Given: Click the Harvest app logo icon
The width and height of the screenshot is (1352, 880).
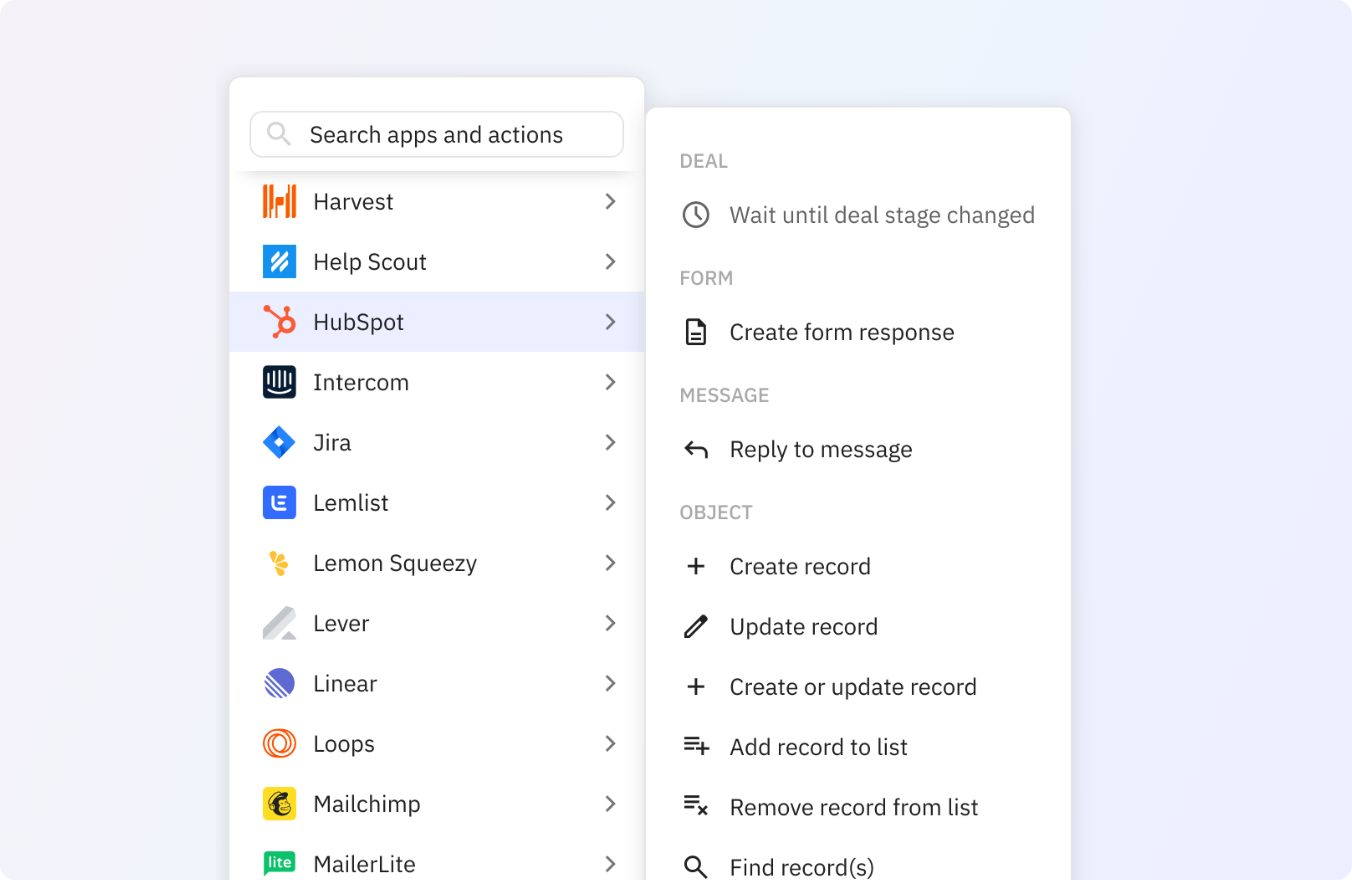Looking at the screenshot, I should coord(279,201).
